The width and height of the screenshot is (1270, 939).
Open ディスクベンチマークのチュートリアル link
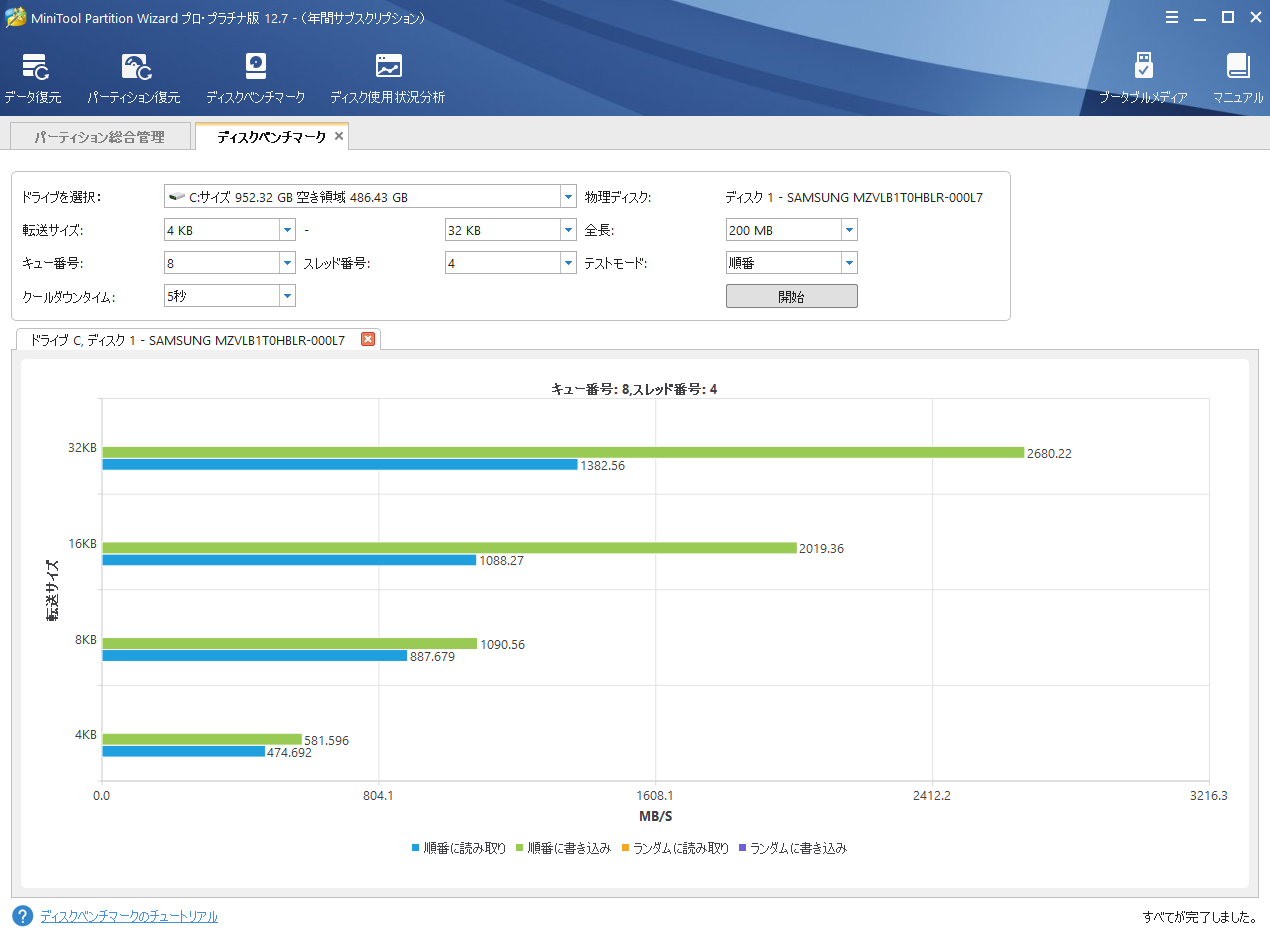(129, 916)
